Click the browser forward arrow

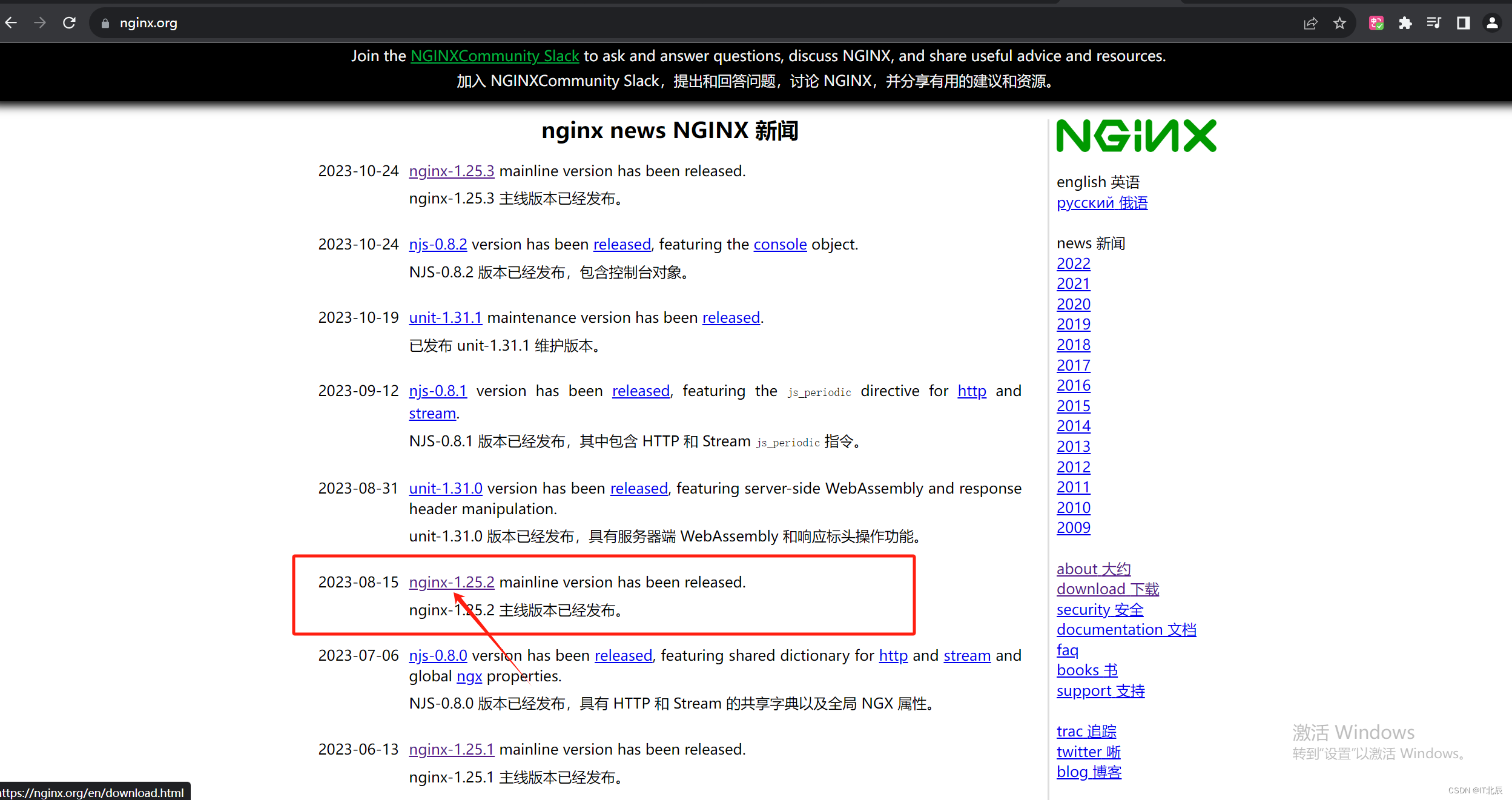[x=40, y=23]
